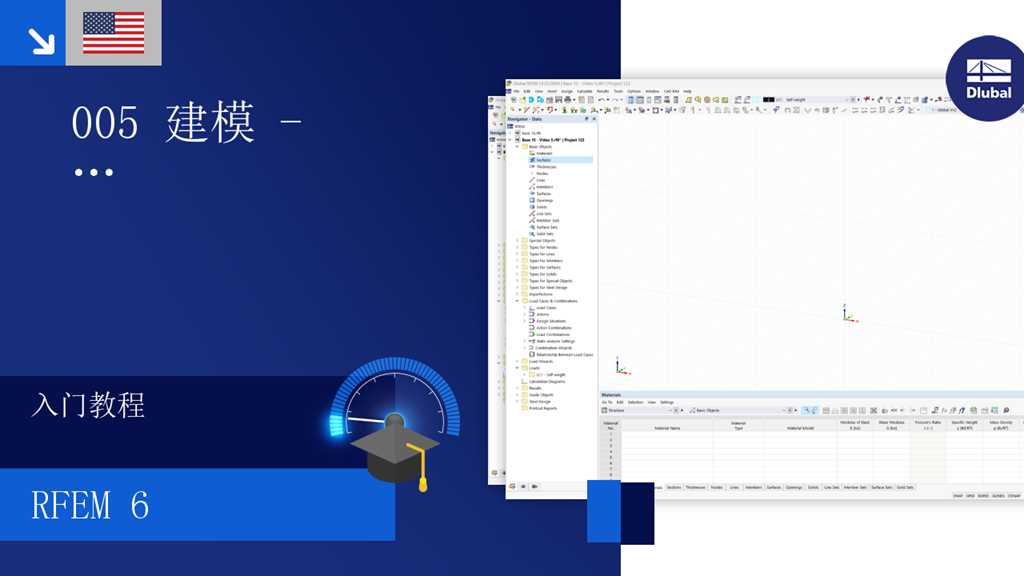1024x576 pixels.
Task: Switch to the Members table tab
Action: [x=754, y=487]
